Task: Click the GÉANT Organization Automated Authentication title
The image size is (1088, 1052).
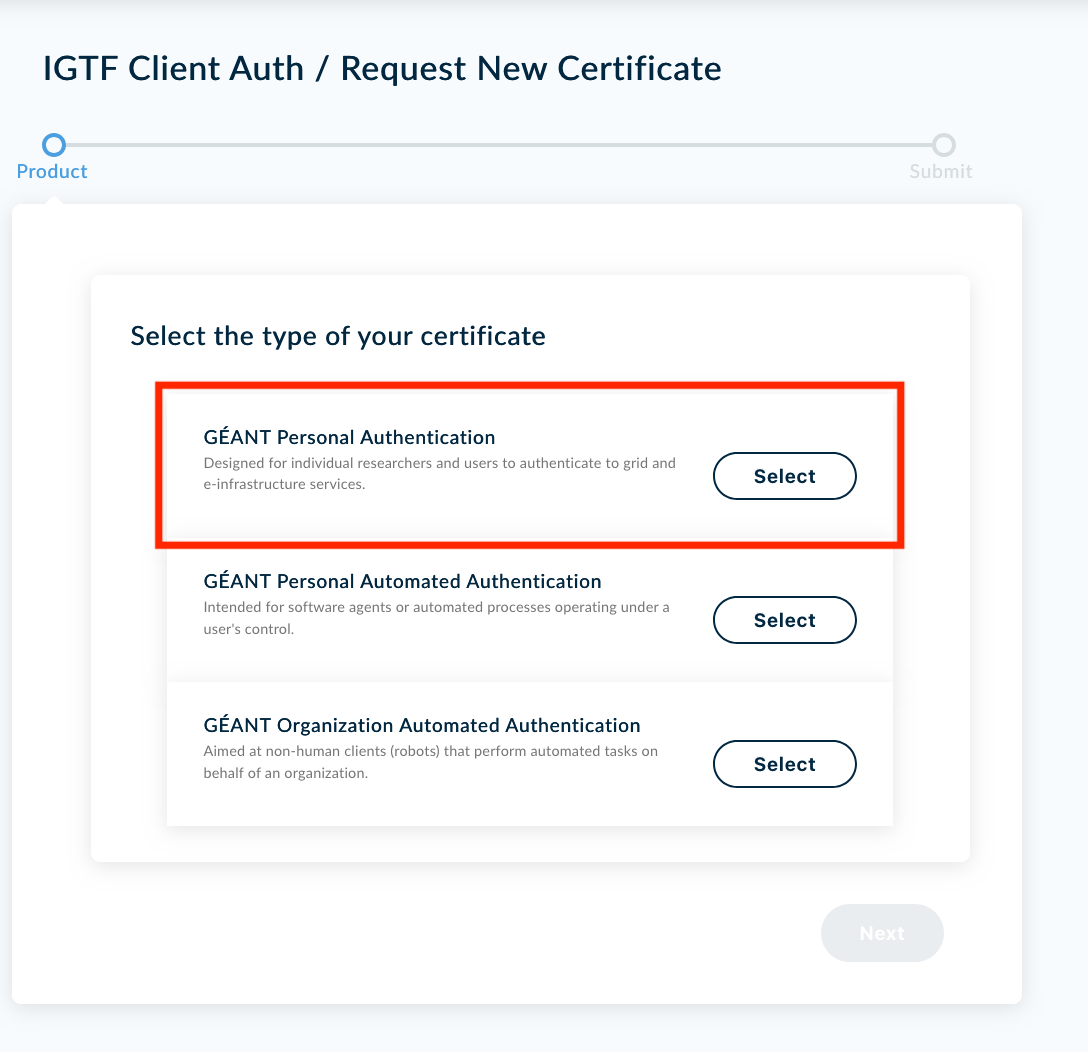Action: click(x=421, y=725)
